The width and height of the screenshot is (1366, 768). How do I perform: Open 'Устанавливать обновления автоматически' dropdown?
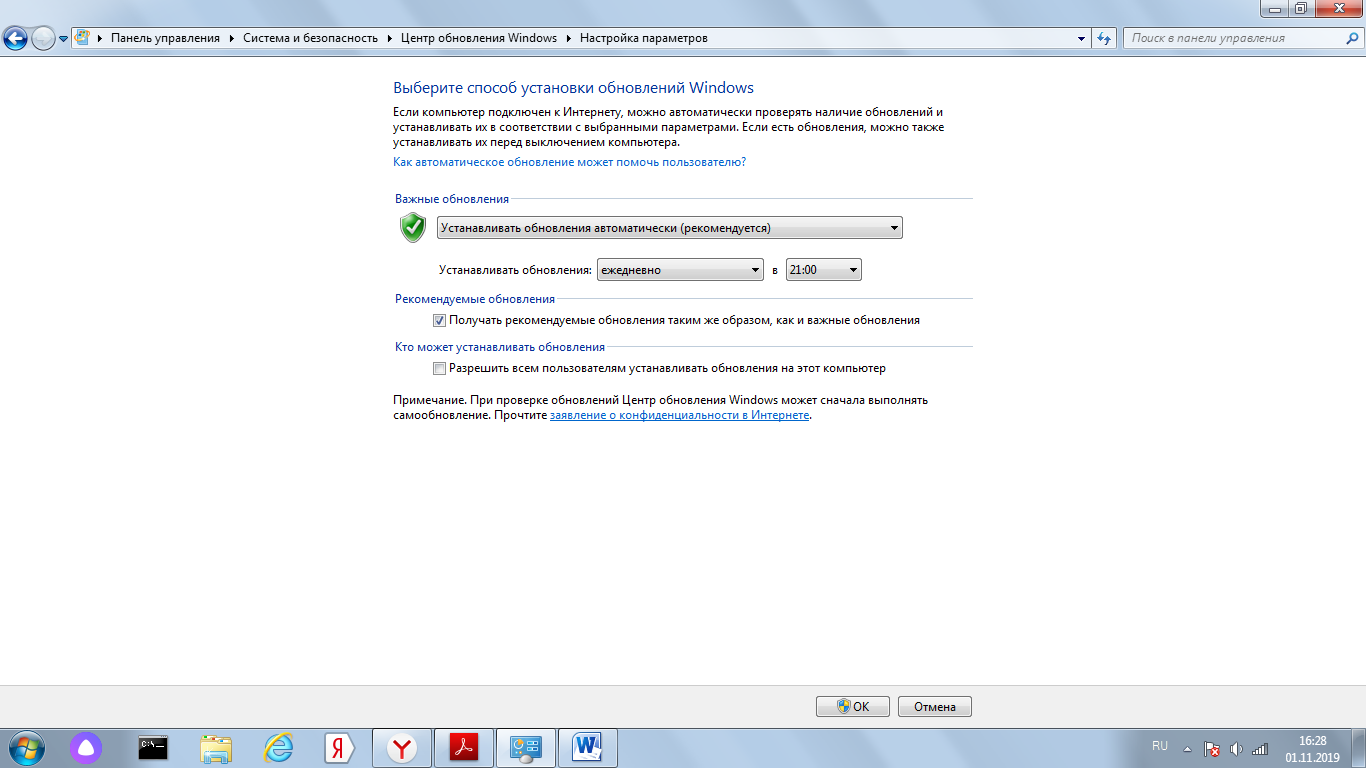tap(670, 228)
